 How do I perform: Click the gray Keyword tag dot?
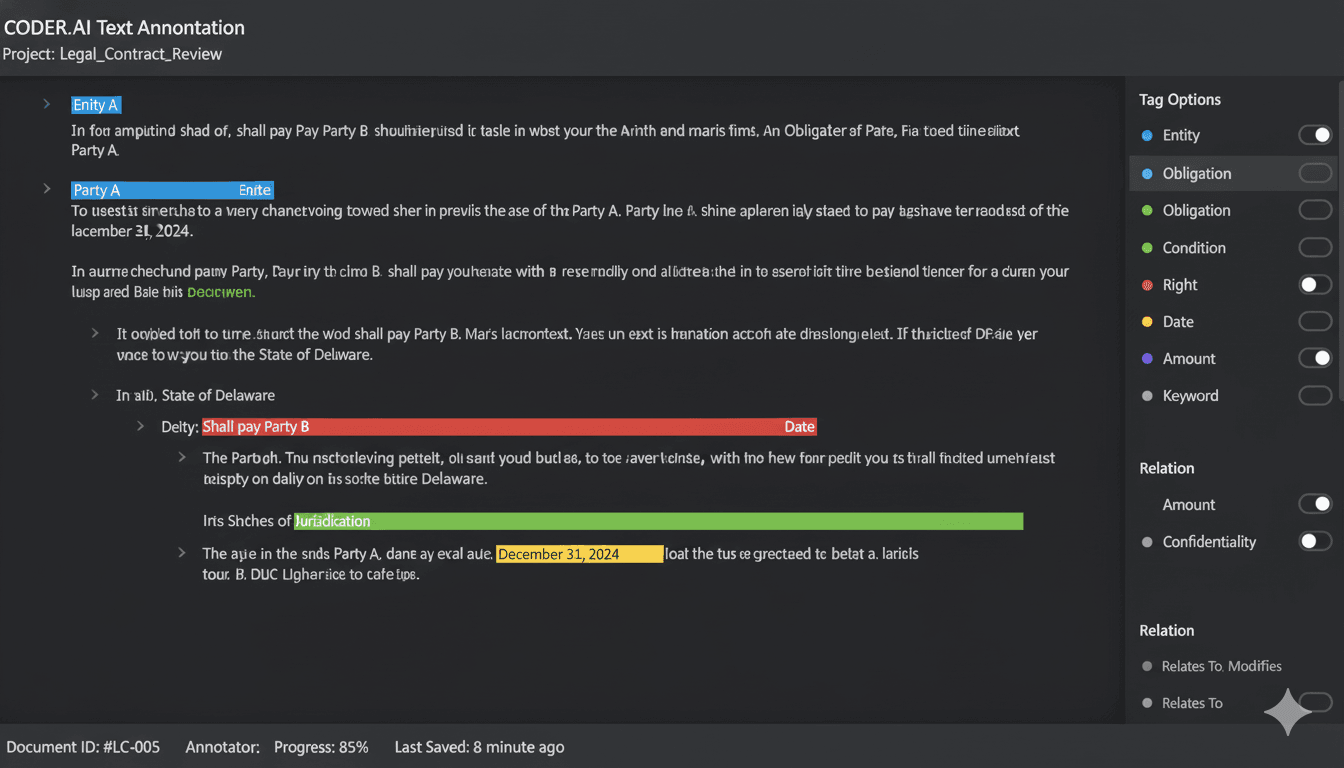point(1147,396)
